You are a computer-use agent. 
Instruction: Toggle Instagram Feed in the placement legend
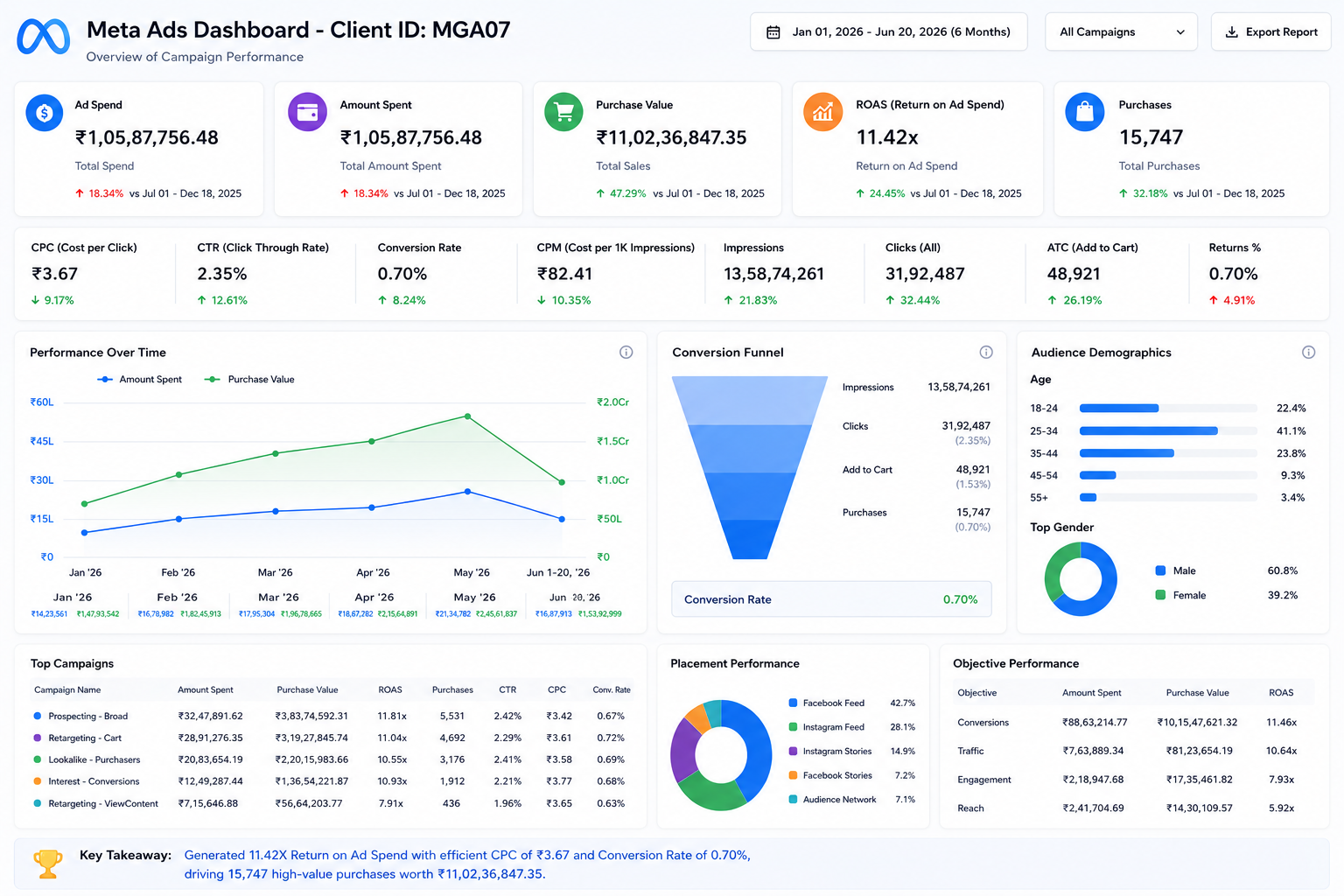pos(826,727)
